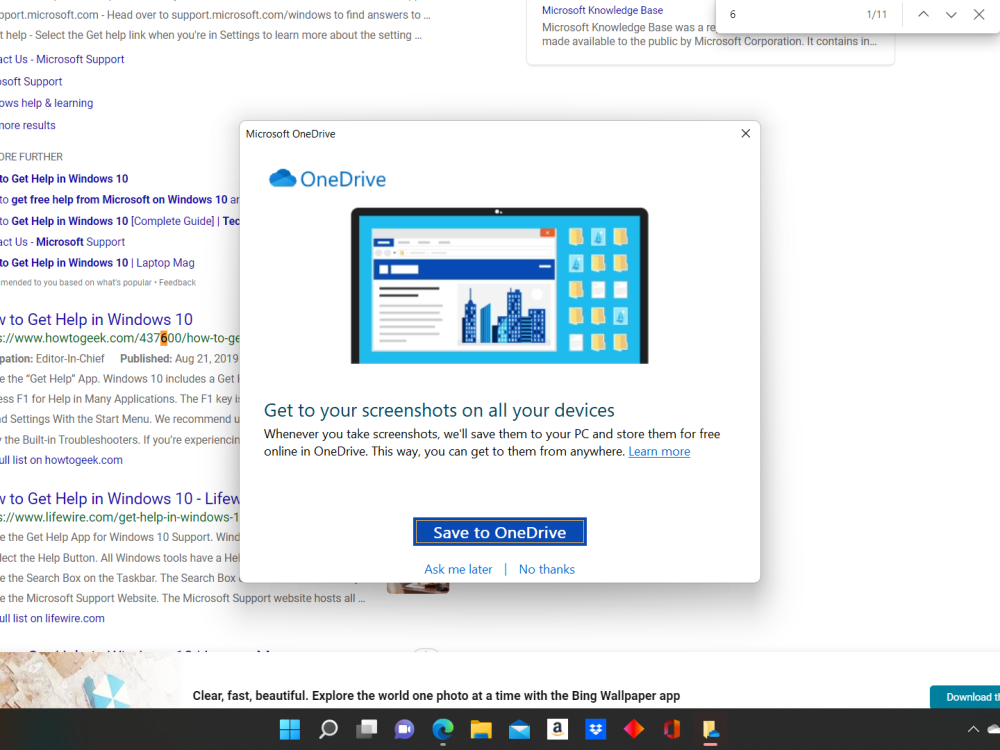
Task: Open Microsoft Knowledge Base link
Action: (602, 10)
